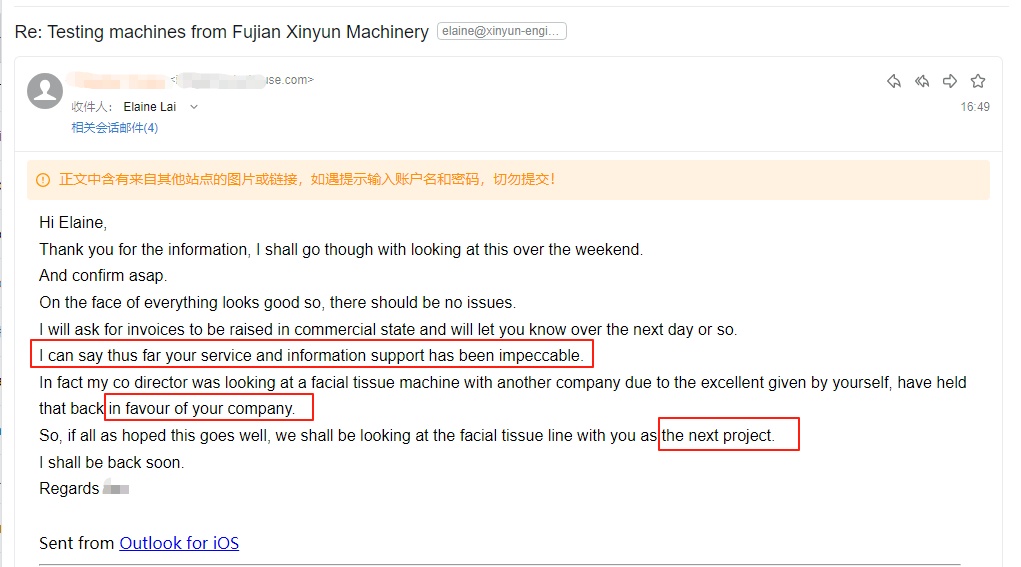The height and width of the screenshot is (567, 1021).
Task: Click the orange security warning banner text
Action: click(307, 180)
